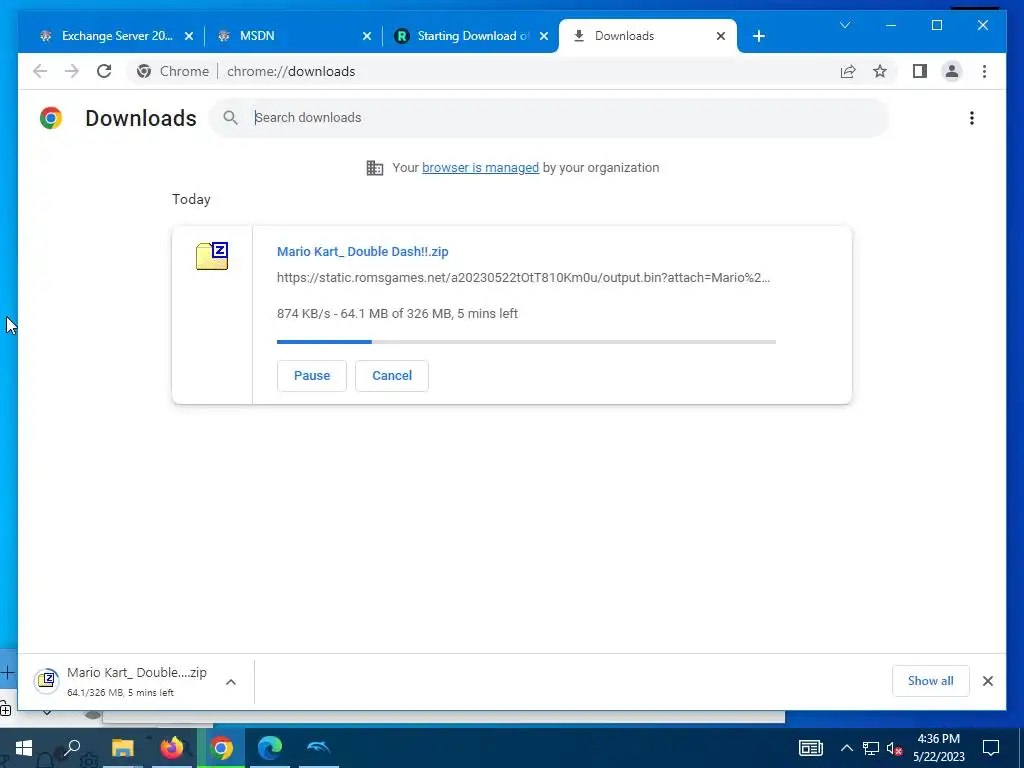The width and height of the screenshot is (1024, 768).
Task: Select the Downloads tab
Action: tap(647, 36)
